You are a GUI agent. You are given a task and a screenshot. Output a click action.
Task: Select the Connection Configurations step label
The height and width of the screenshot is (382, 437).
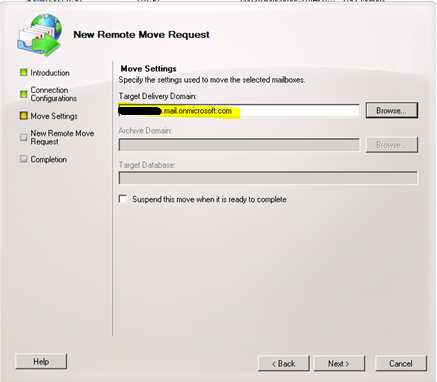click(x=54, y=94)
